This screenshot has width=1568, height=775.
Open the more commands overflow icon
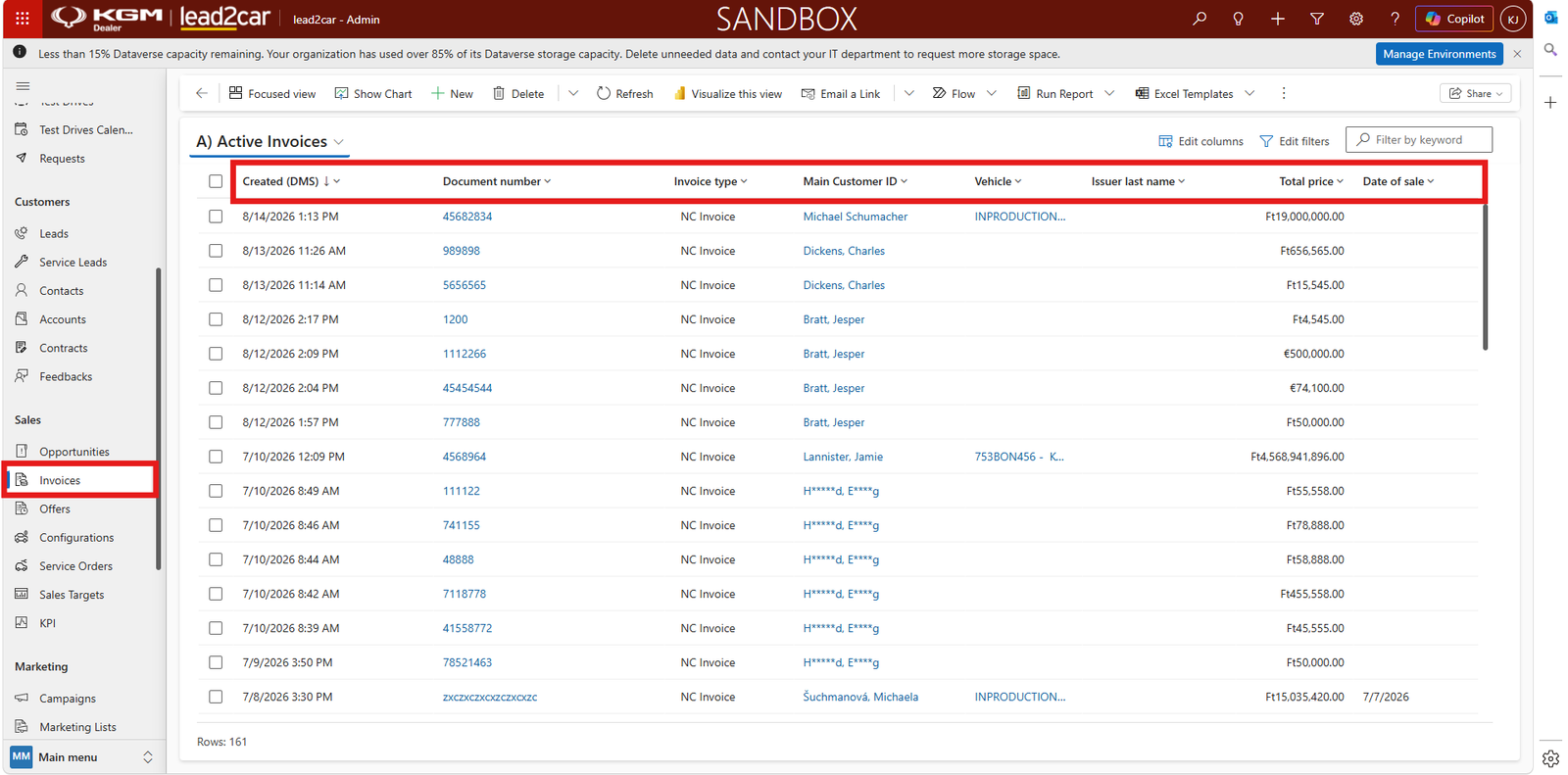coord(1284,93)
